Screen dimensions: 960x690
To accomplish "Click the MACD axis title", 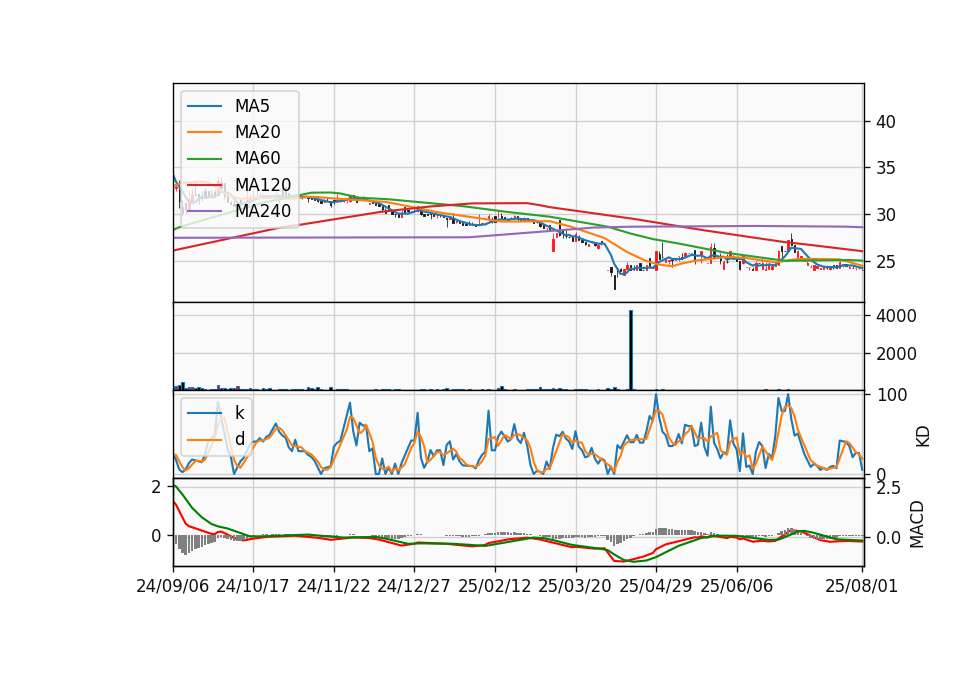I will pyautogui.click(x=917, y=524).
